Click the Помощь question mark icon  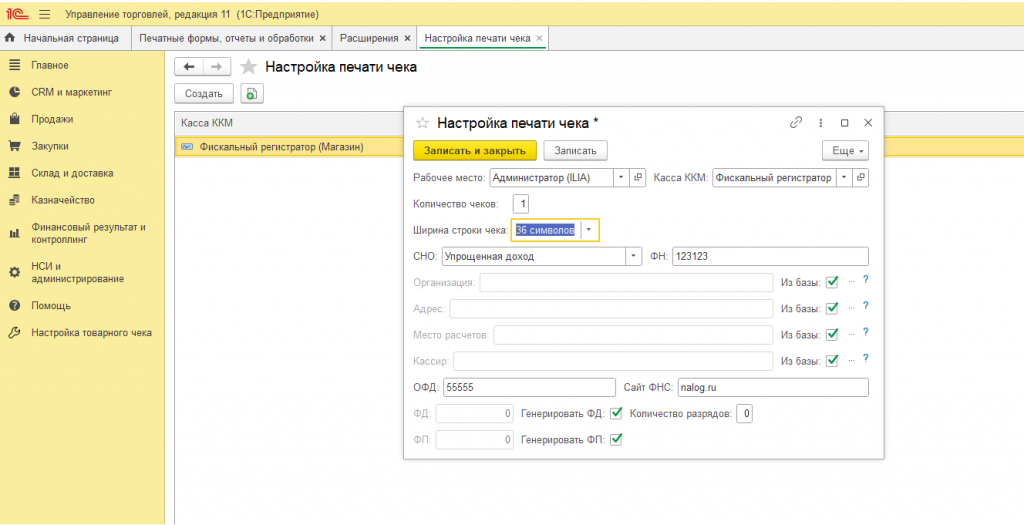(x=14, y=306)
